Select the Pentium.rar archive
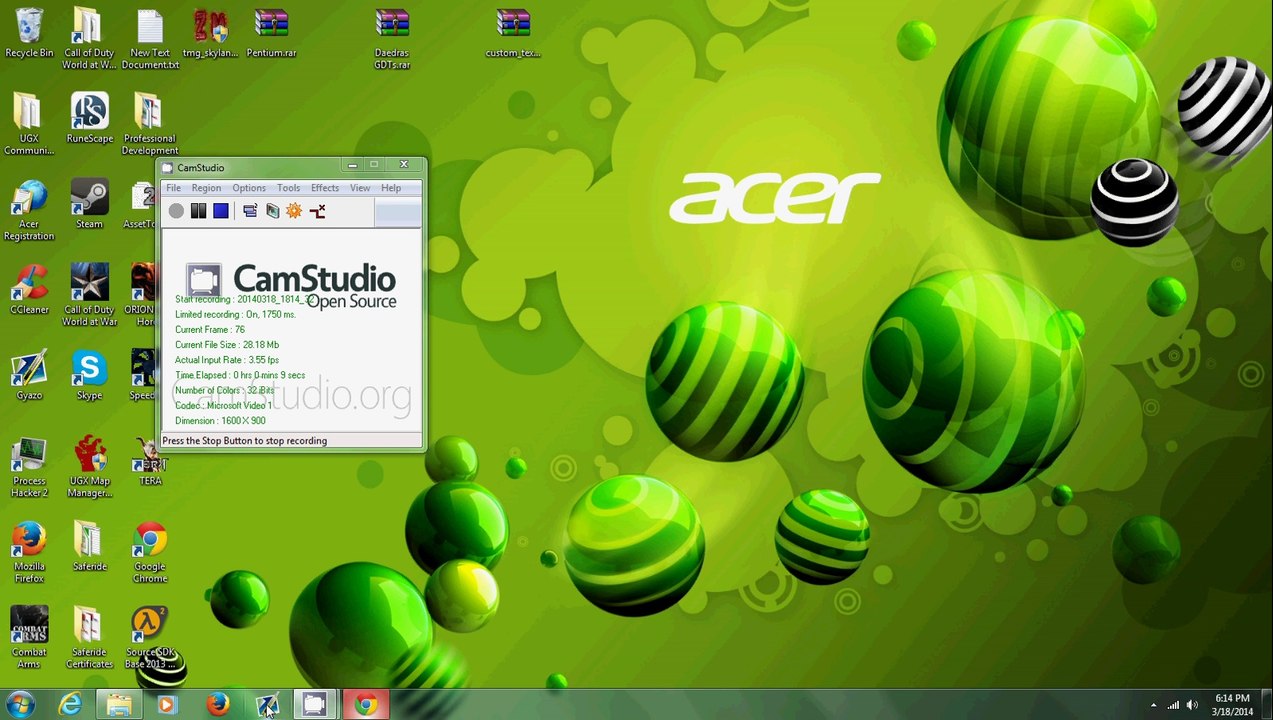The width and height of the screenshot is (1273, 720). (x=271, y=34)
